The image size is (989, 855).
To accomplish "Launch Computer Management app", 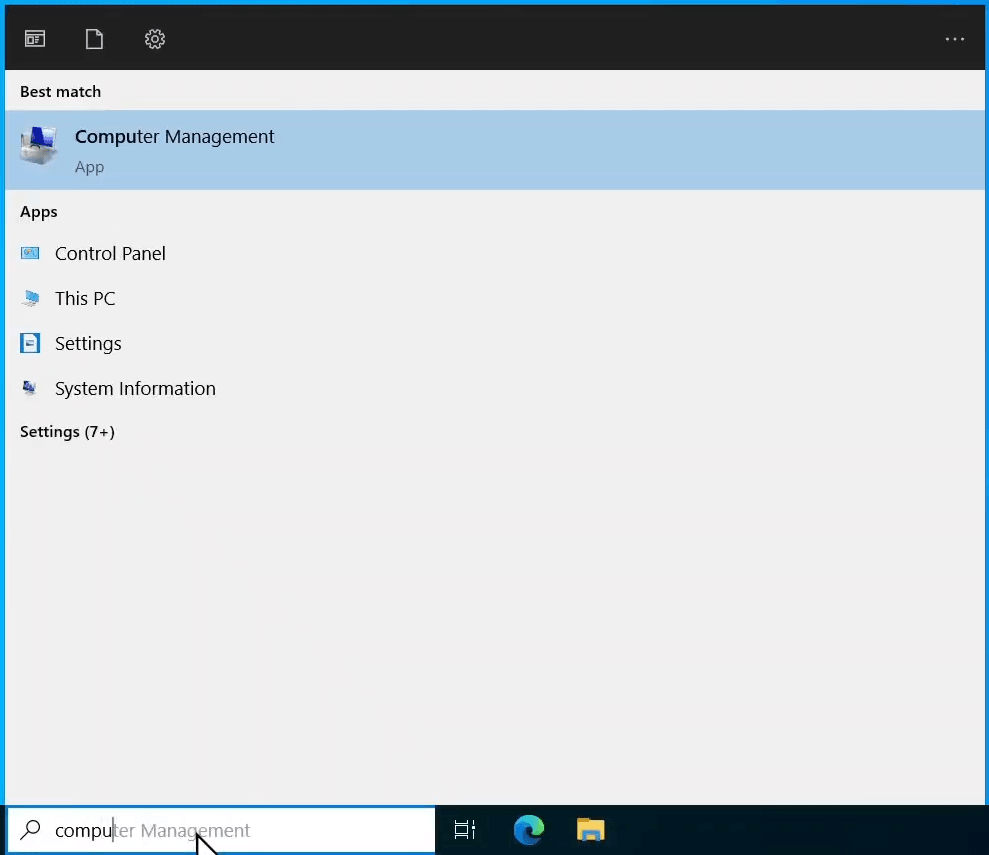I will (x=175, y=137).
